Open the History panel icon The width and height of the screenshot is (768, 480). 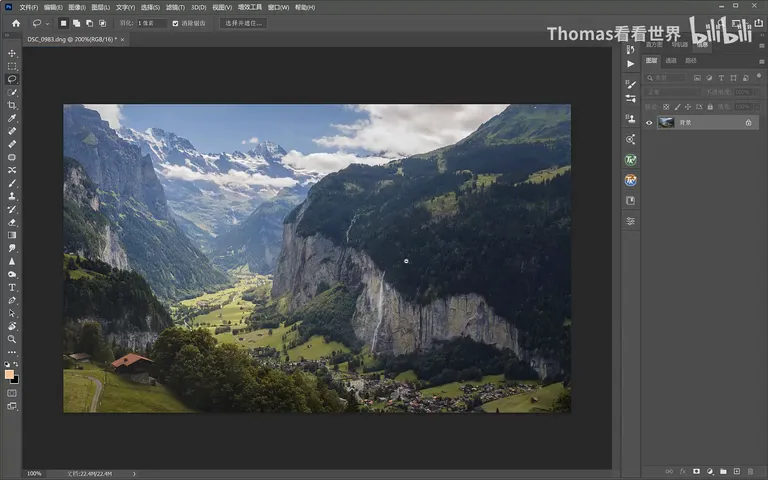630,49
